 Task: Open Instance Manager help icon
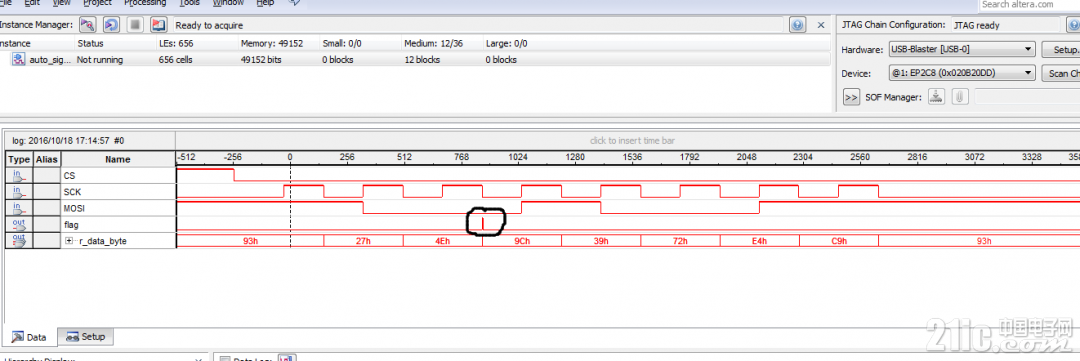798,25
